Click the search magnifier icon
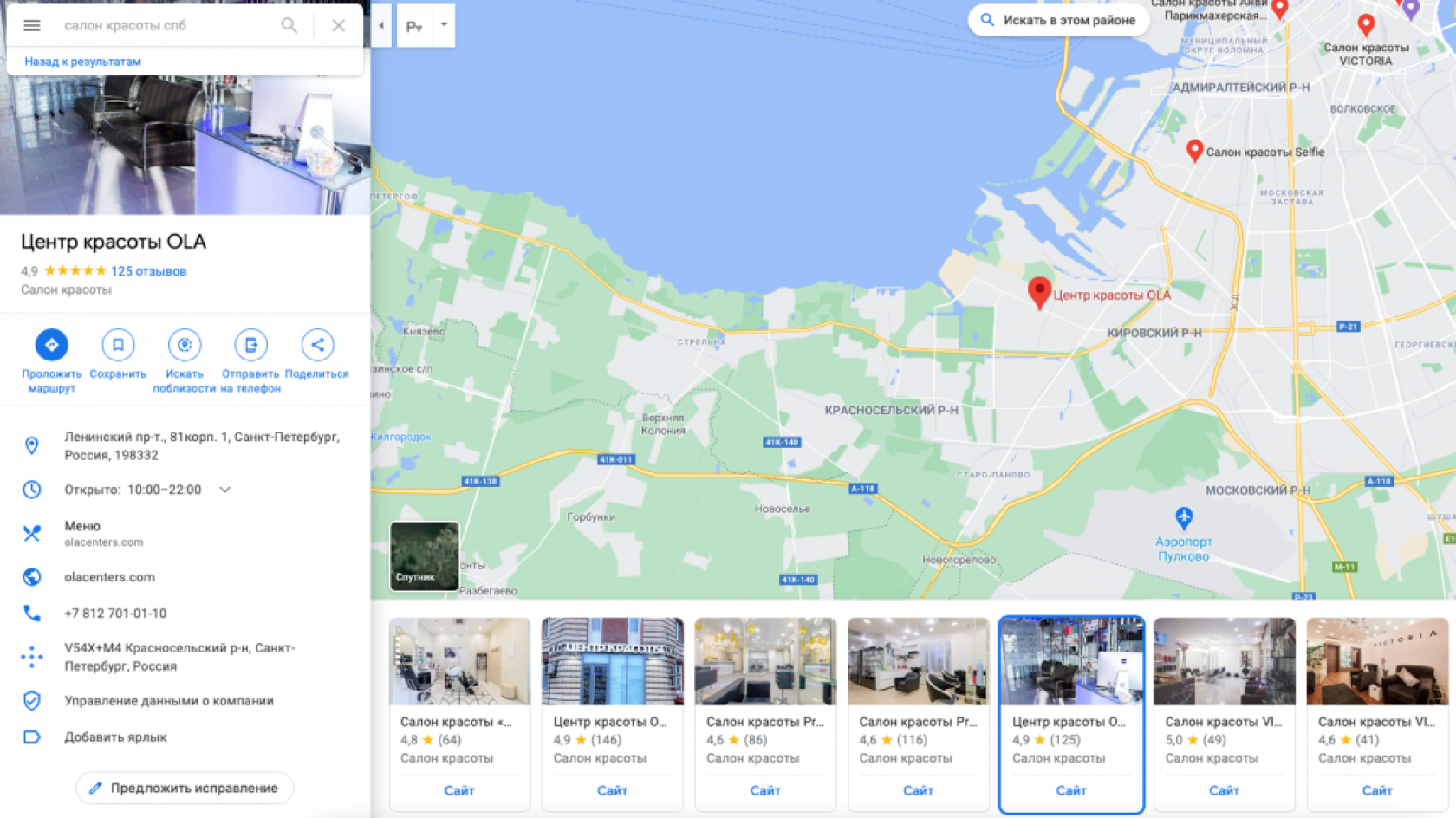This screenshot has width=1456, height=818. [289, 25]
